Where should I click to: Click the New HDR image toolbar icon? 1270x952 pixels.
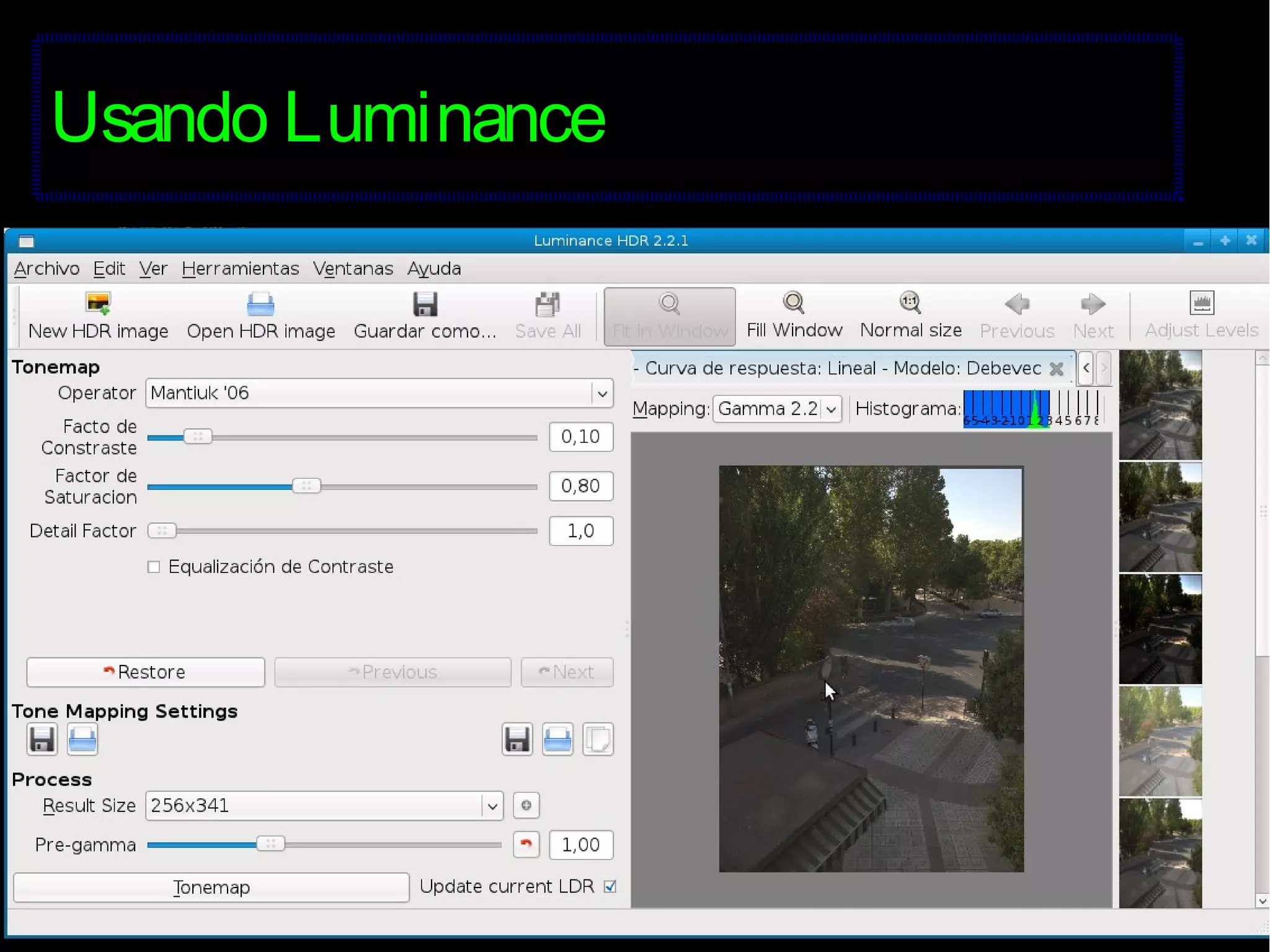click(x=98, y=304)
